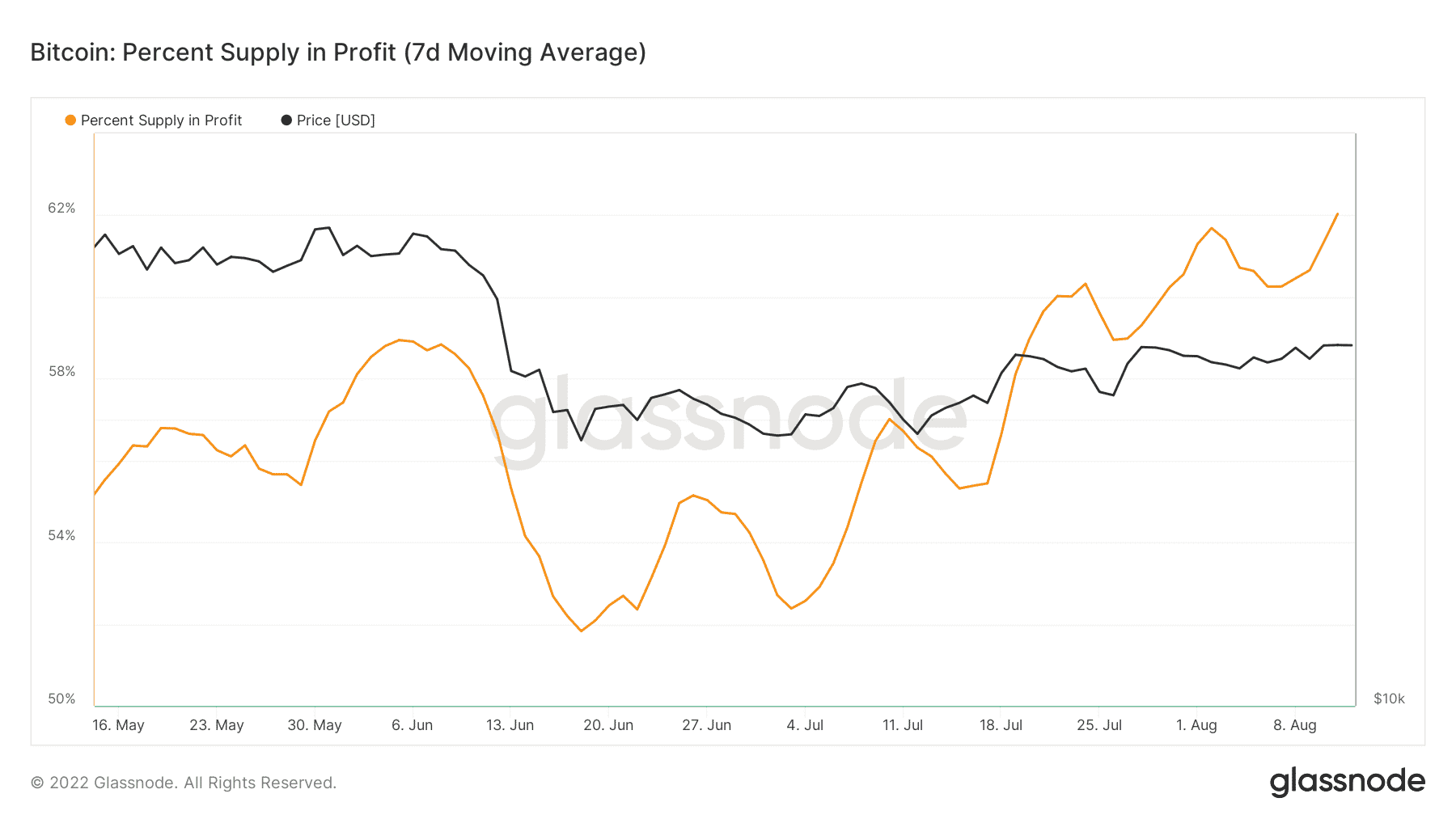Click the black Price [USD] legend dot
Viewport: 1456px width, 819px height.
point(286,120)
